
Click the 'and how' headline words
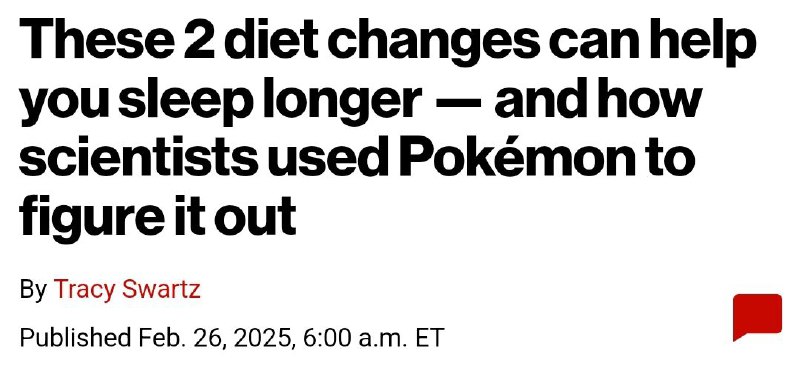[x=598, y=101]
